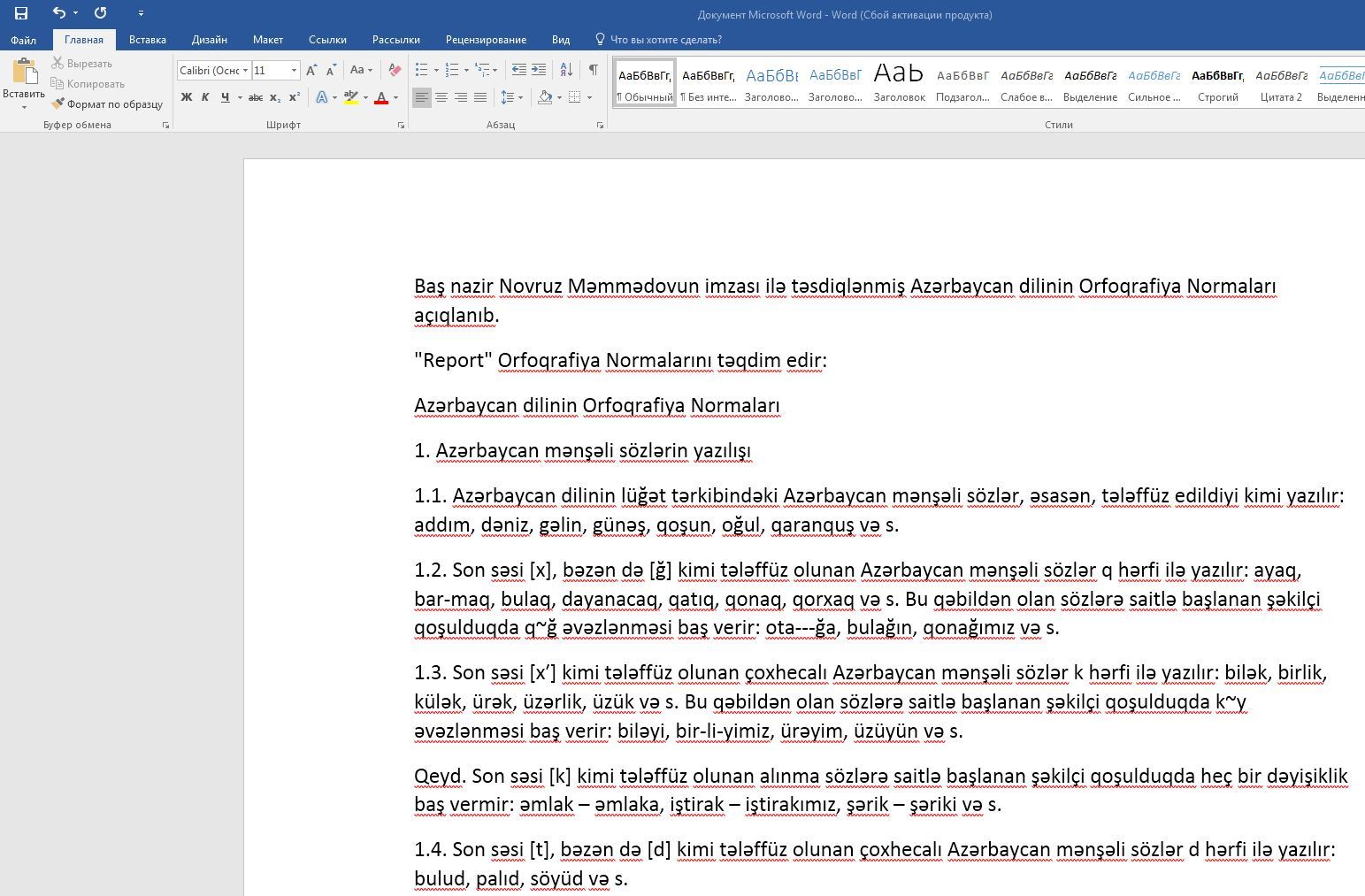The width and height of the screenshot is (1365, 896).
Task: Open the Файл tab
Action: tap(24, 40)
